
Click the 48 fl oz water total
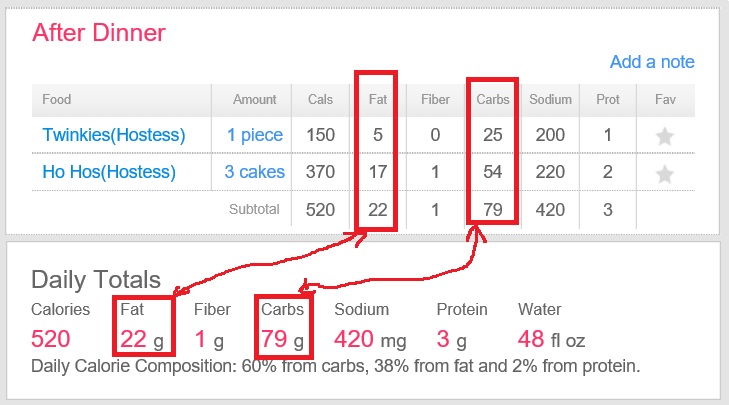[553, 339]
